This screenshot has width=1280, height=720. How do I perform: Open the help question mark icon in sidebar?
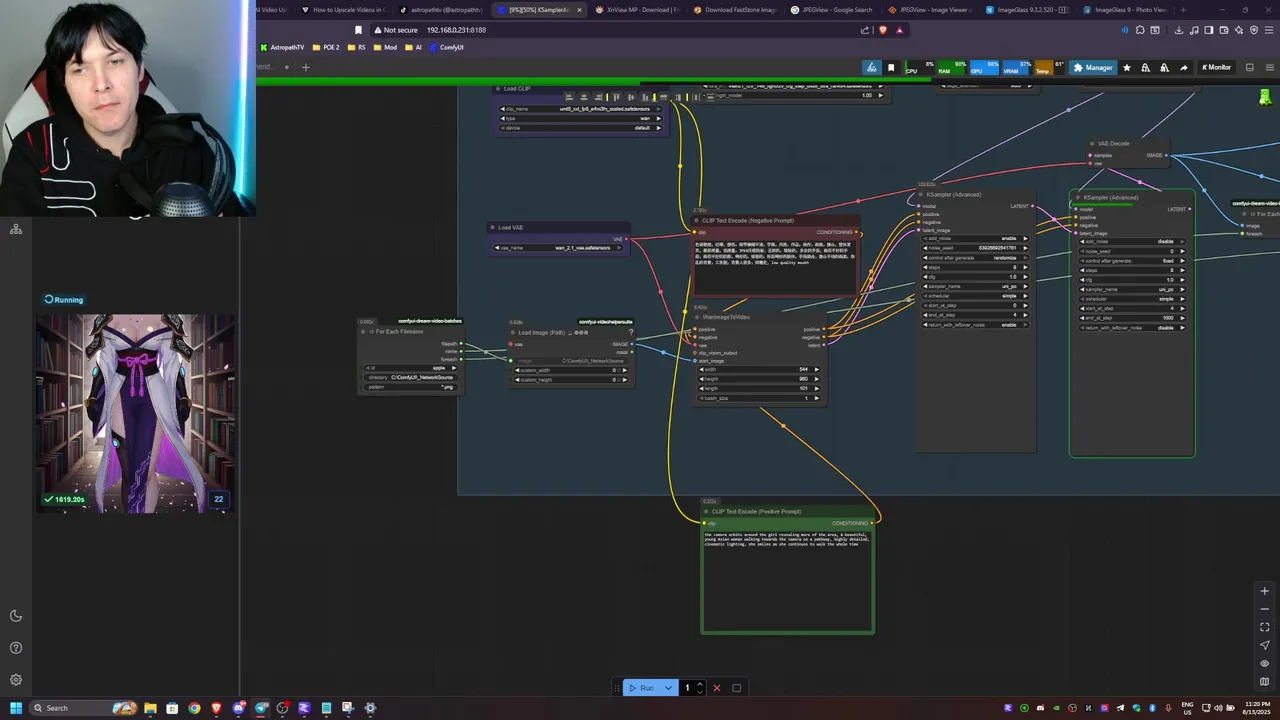click(x=16, y=648)
